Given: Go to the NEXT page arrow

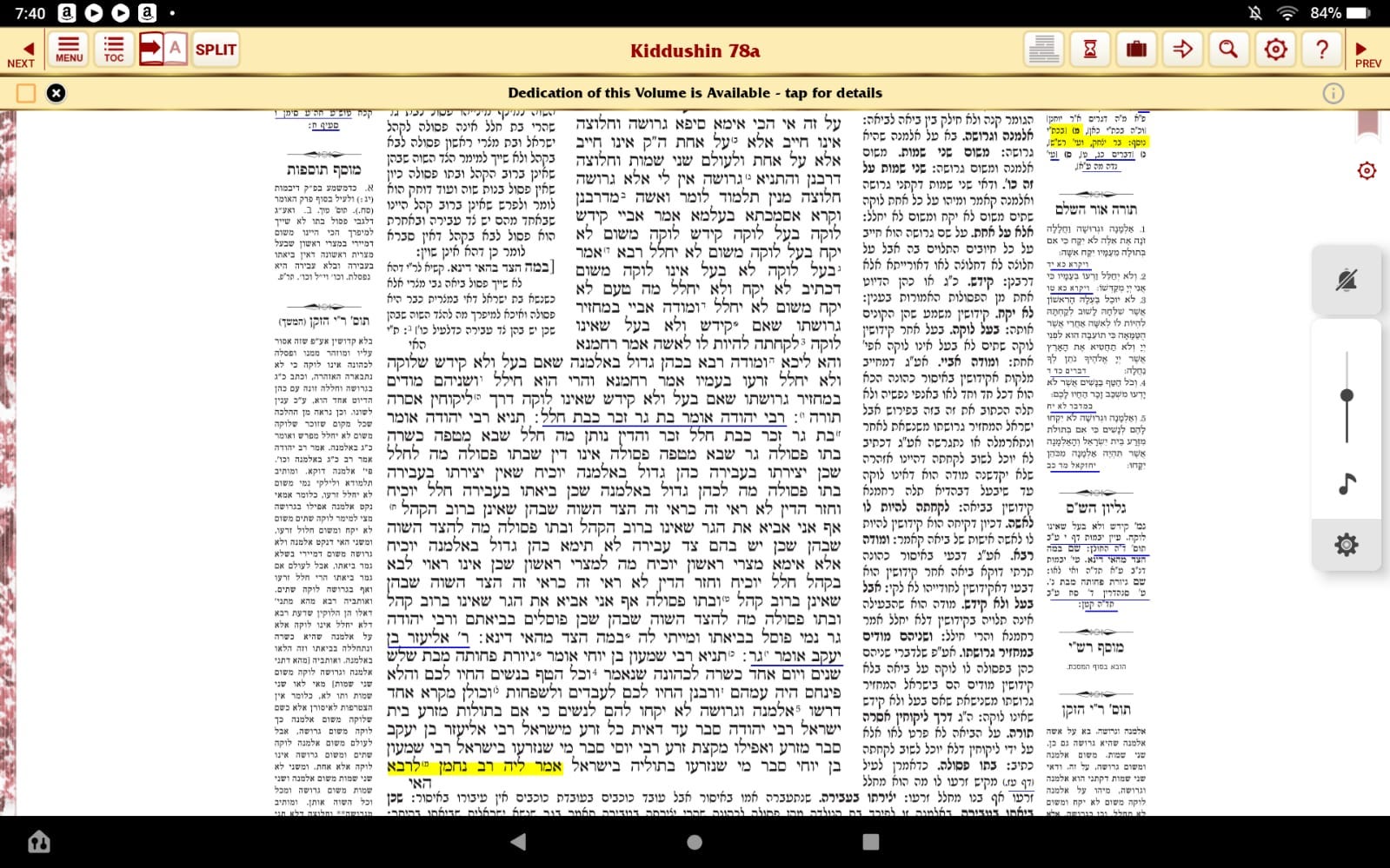Looking at the screenshot, I should (x=23, y=51).
